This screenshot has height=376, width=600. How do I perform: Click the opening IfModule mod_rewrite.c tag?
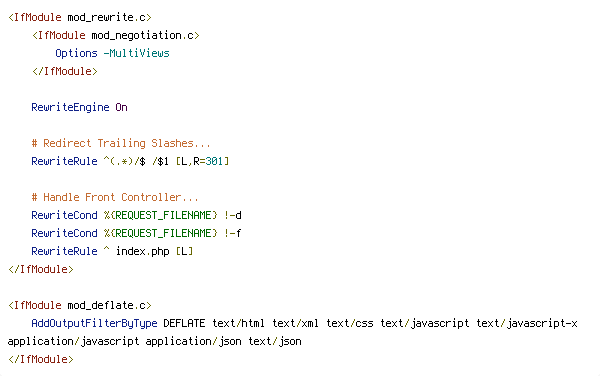80,18
